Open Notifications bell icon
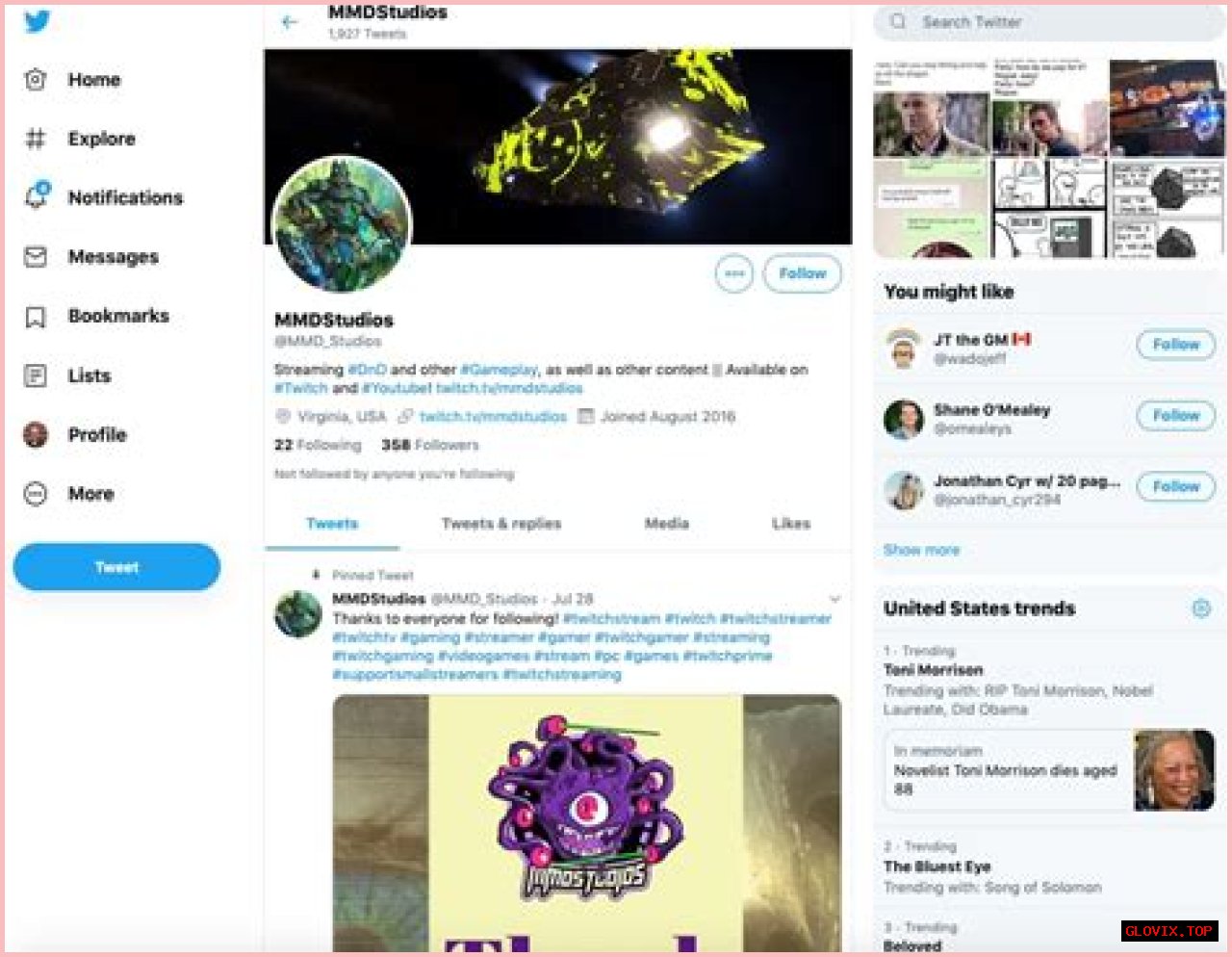This screenshot has width=1232, height=957. (37, 196)
